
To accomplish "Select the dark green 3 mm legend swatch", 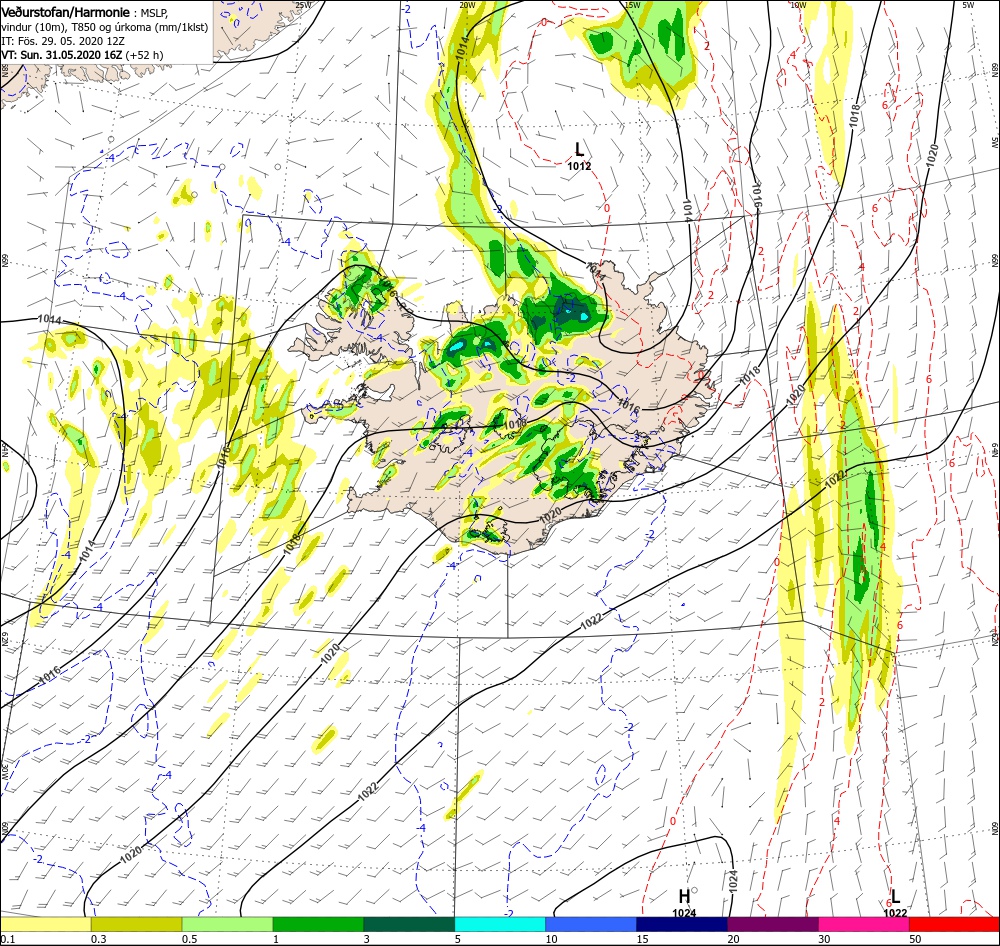I will pyautogui.click(x=409, y=924).
